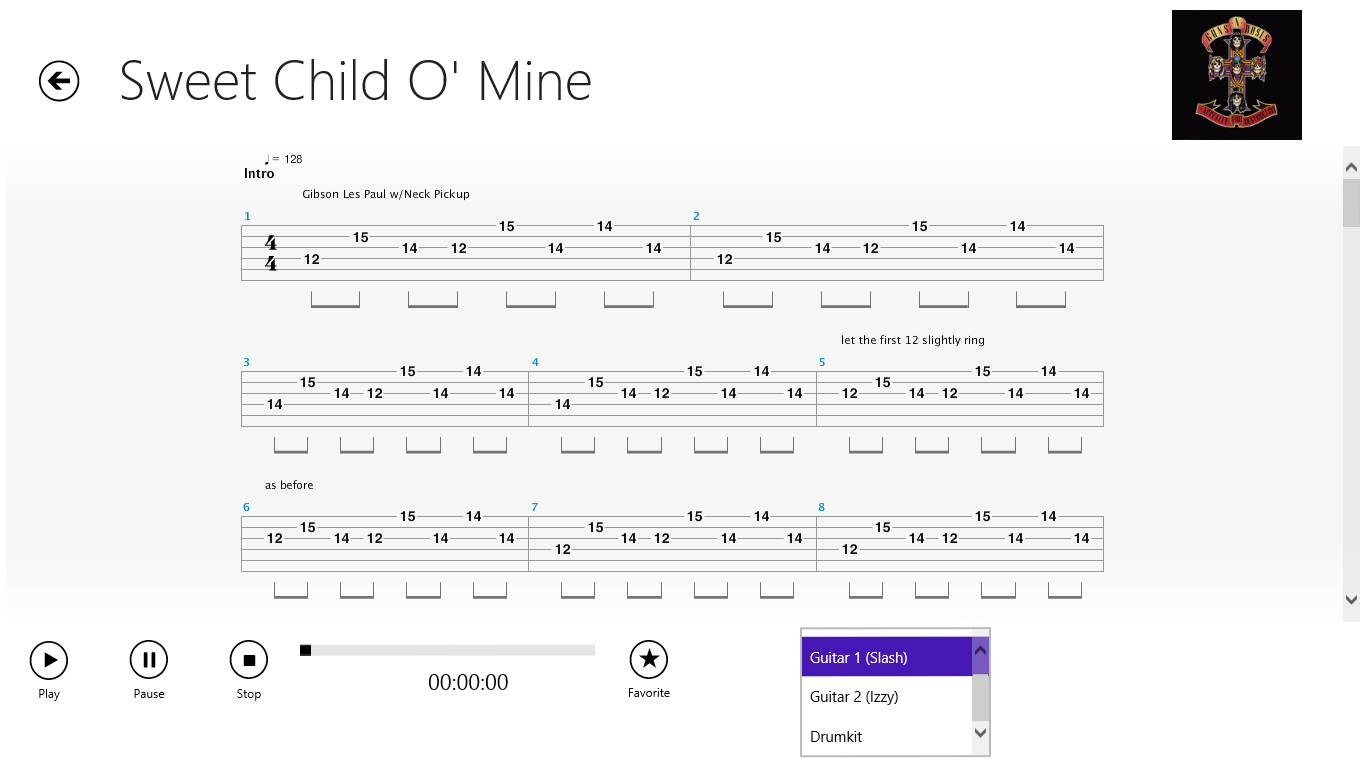Click the tempo marking showing 128 BPM
This screenshot has height=768, width=1366.
tap(283, 158)
